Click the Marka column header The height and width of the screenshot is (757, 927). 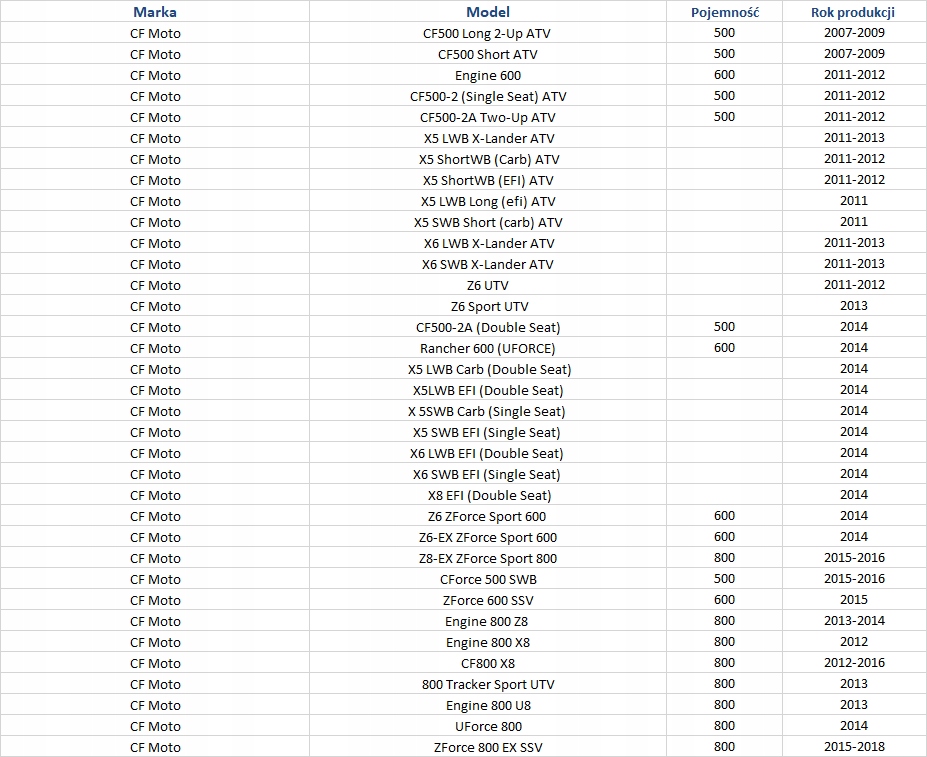(155, 12)
